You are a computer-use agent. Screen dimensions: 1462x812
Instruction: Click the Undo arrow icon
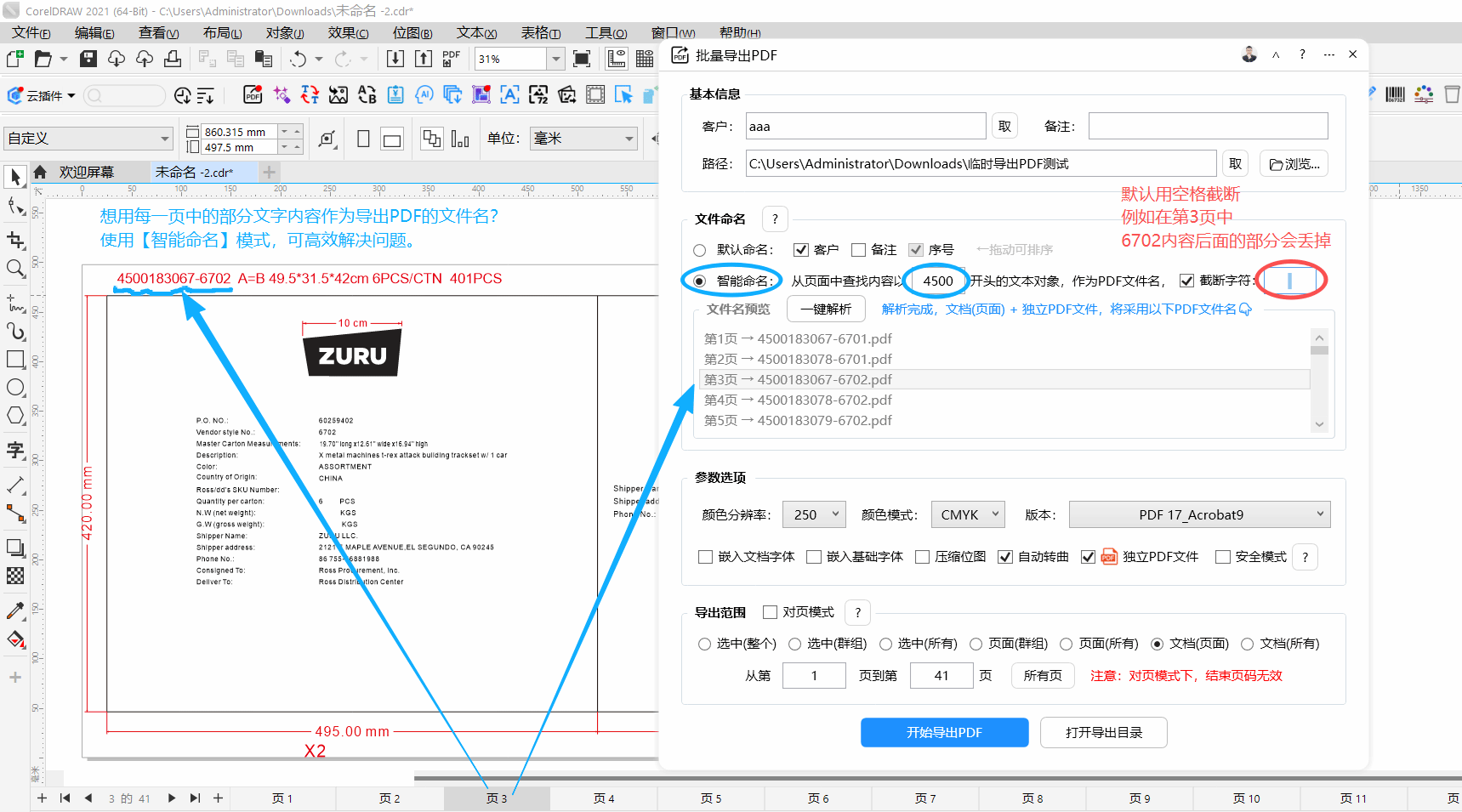coord(298,59)
